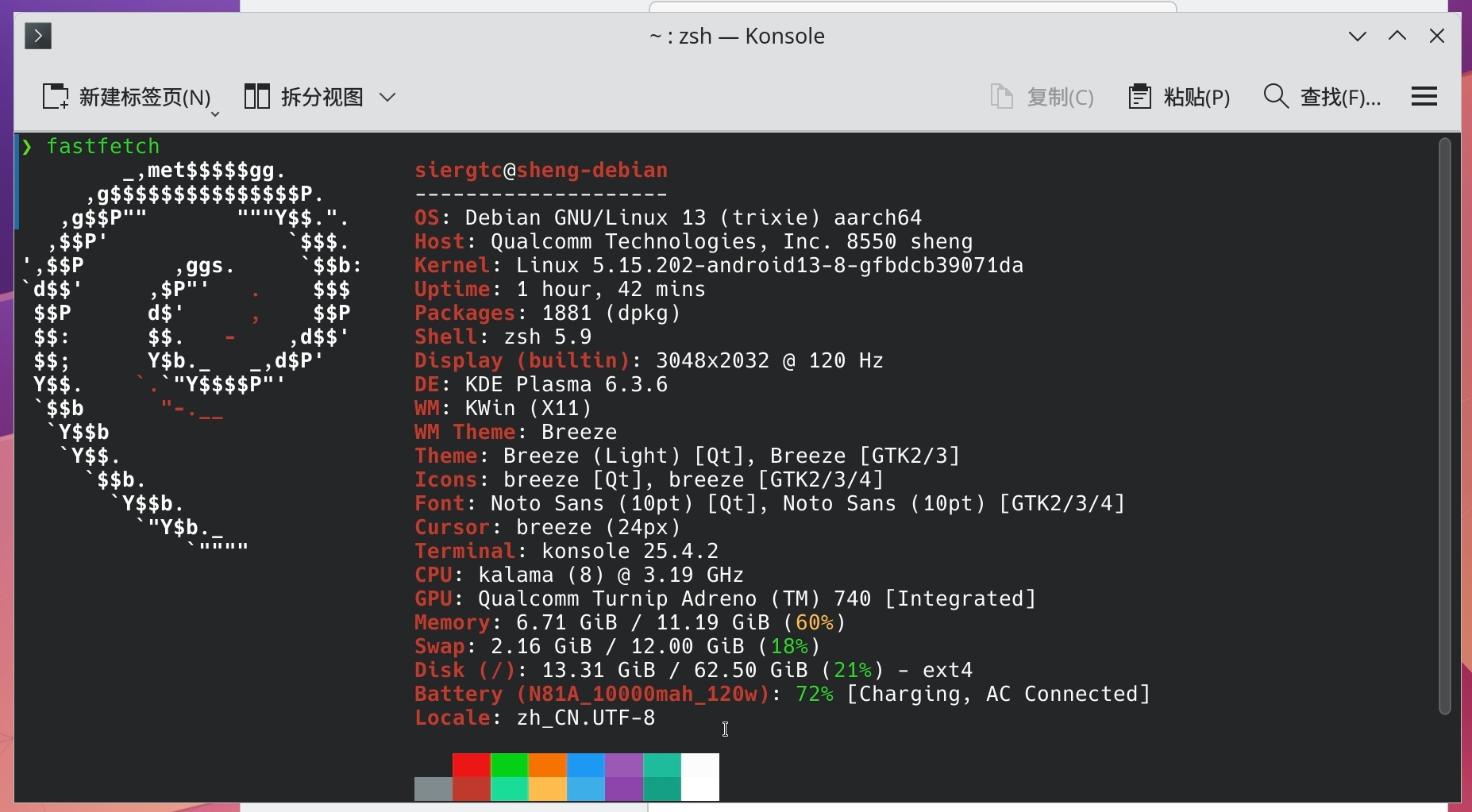Click the Battery '72%' value
The height and width of the screenshot is (812, 1472).
[815, 694]
